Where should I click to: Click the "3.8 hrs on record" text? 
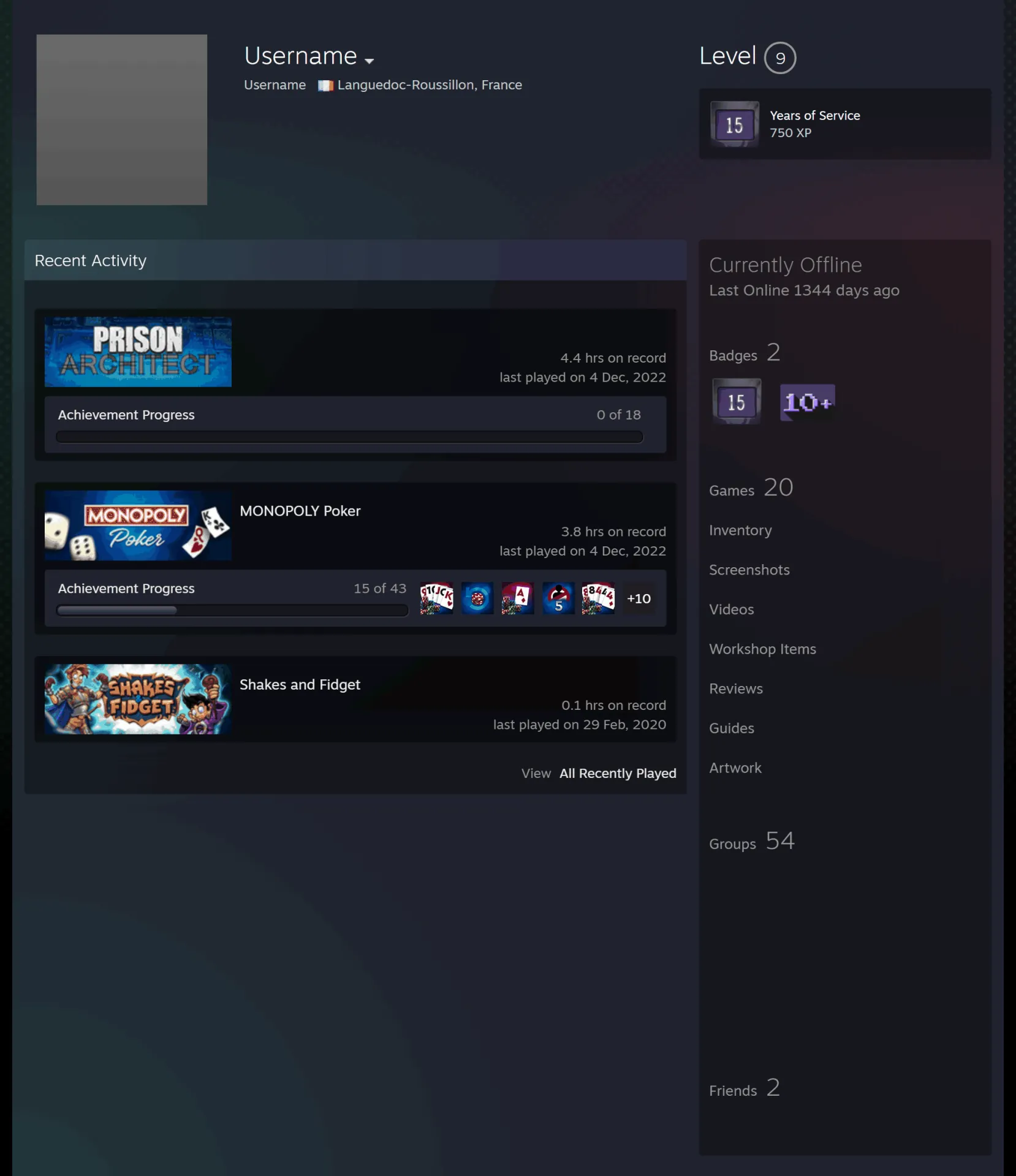pos(613,532)
